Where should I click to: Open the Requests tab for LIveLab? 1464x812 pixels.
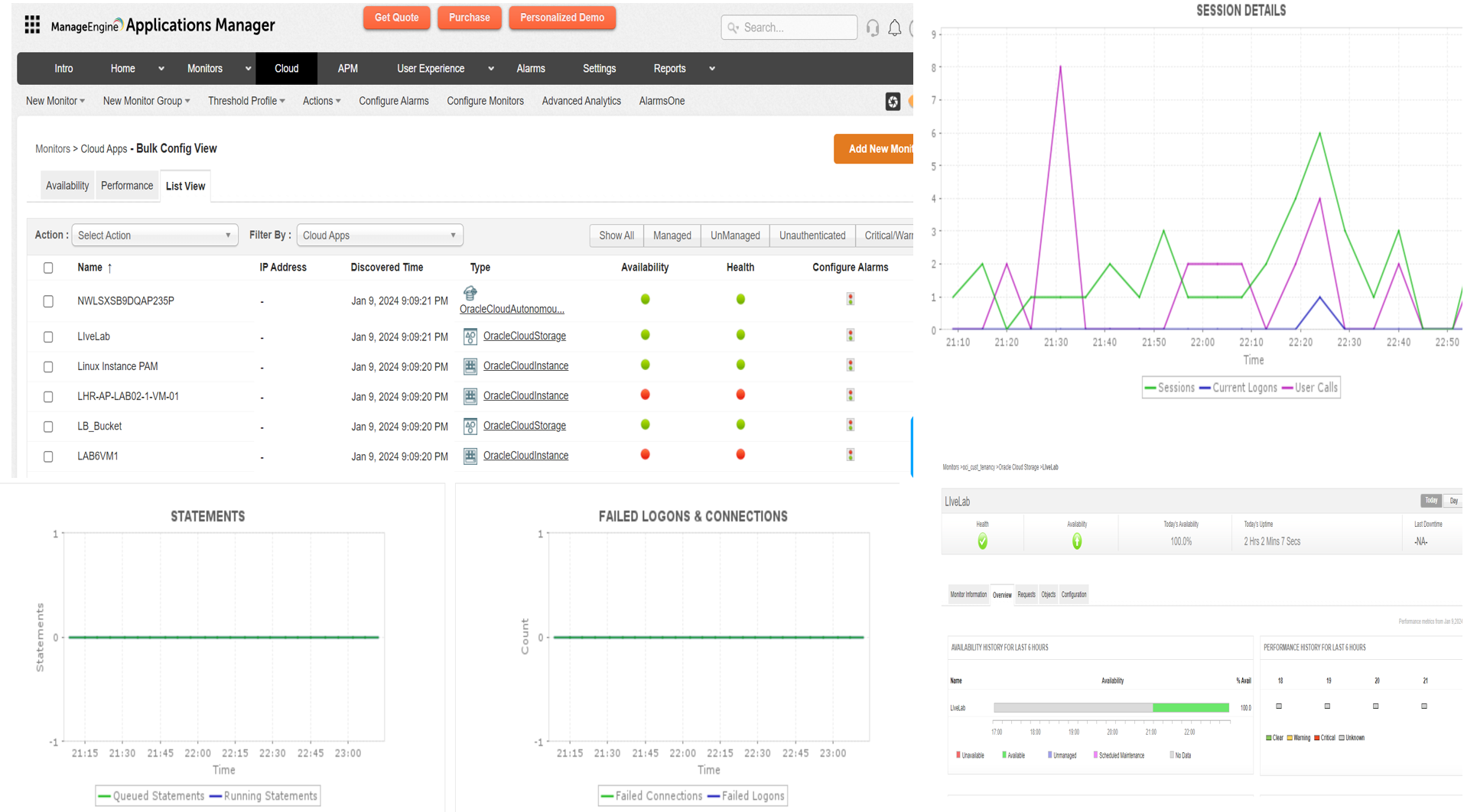(1026, 595)
